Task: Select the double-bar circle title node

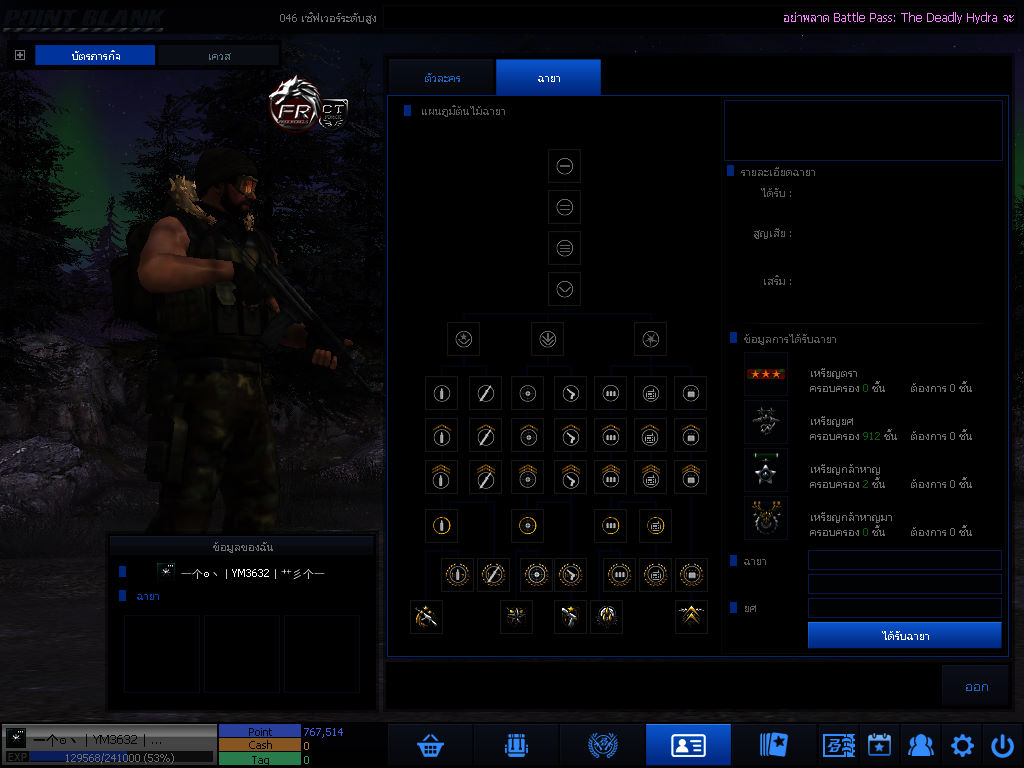Action: coord(565,207)
